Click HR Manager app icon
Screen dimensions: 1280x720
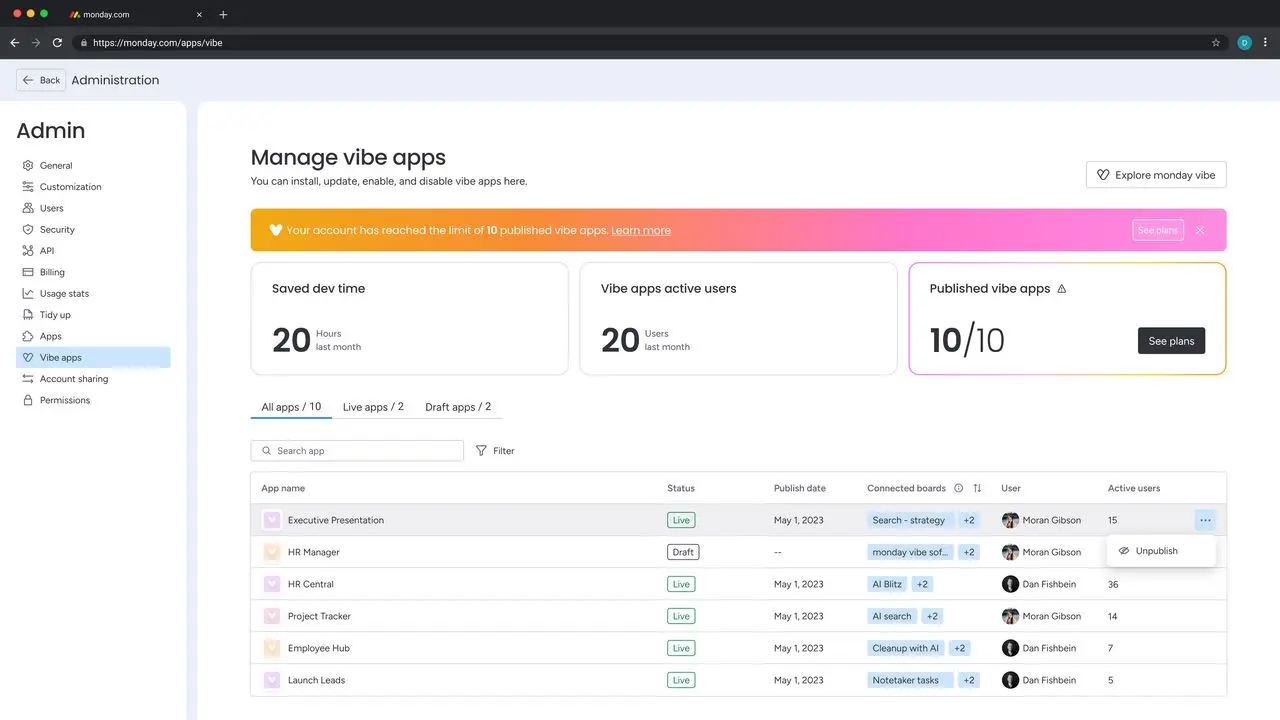coord(272,552)
